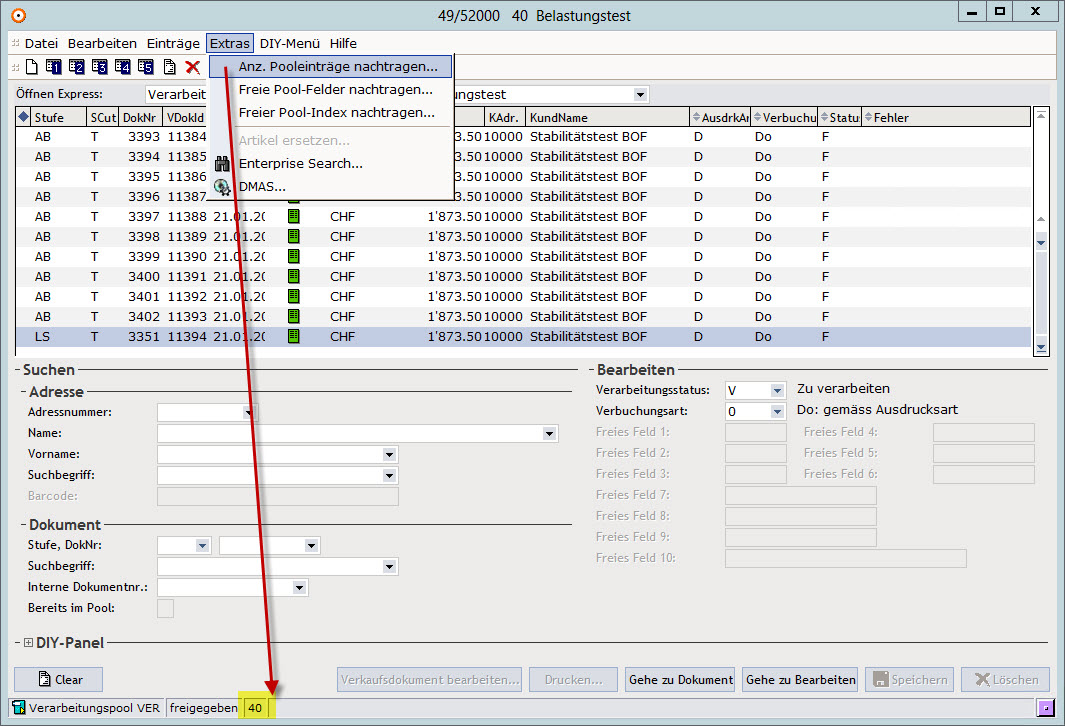The image size is (1065, 726).
Task: Expand the DIY-Panel section
Action: [29, 642]
